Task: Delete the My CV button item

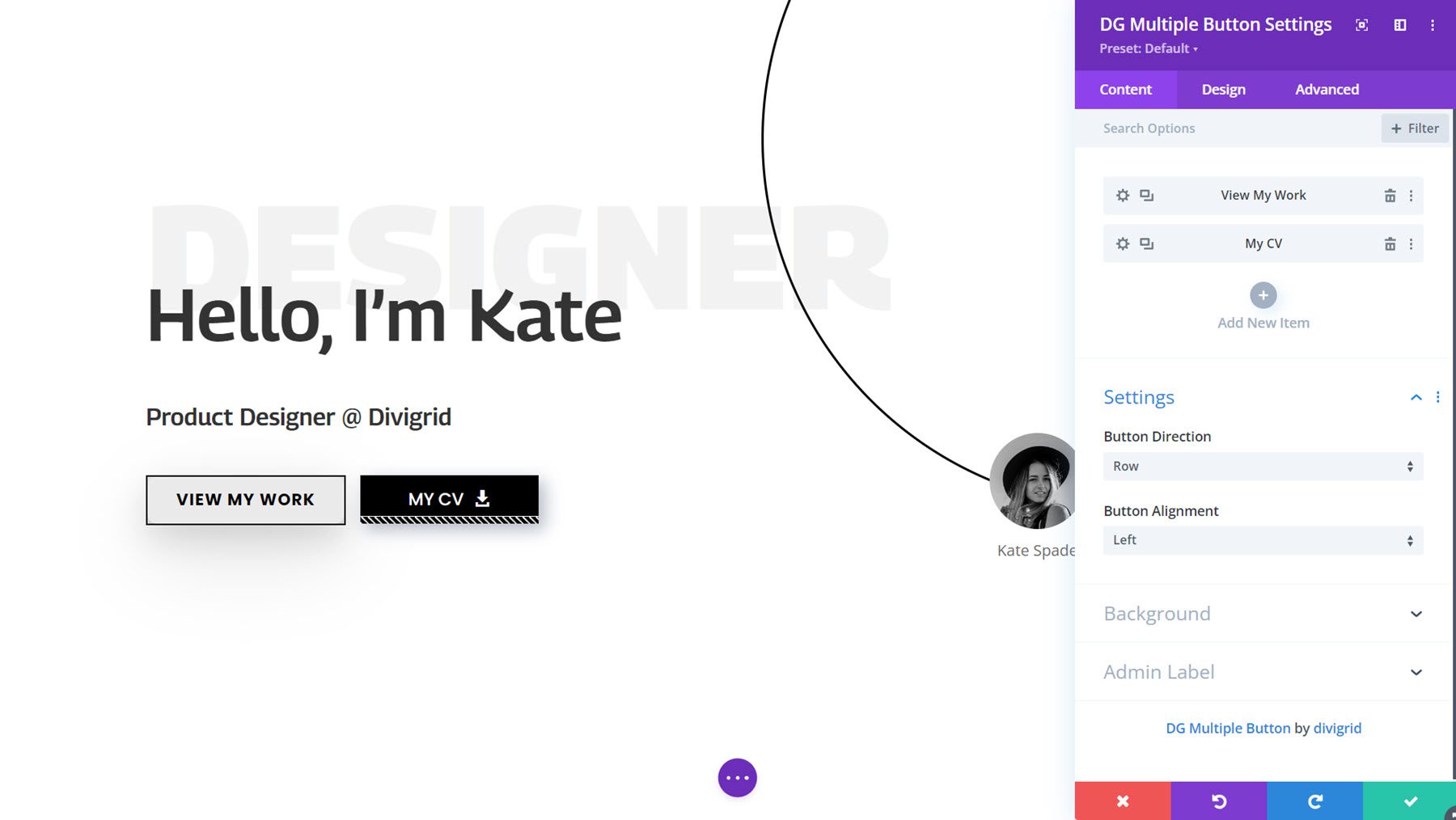Action: 1390,243
